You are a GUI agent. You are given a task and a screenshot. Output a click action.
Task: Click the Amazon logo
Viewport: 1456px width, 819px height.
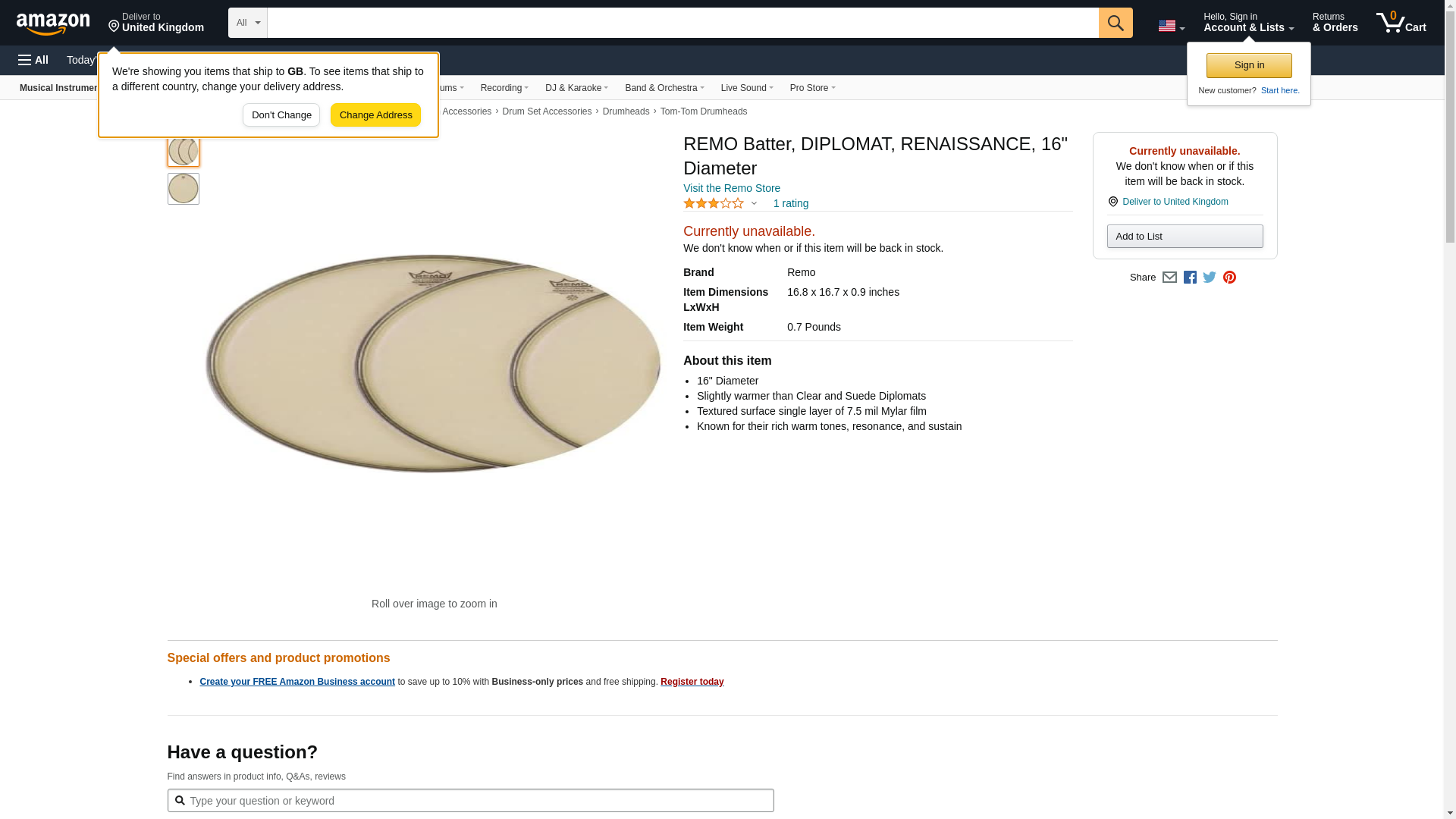[x=53, y=24]
